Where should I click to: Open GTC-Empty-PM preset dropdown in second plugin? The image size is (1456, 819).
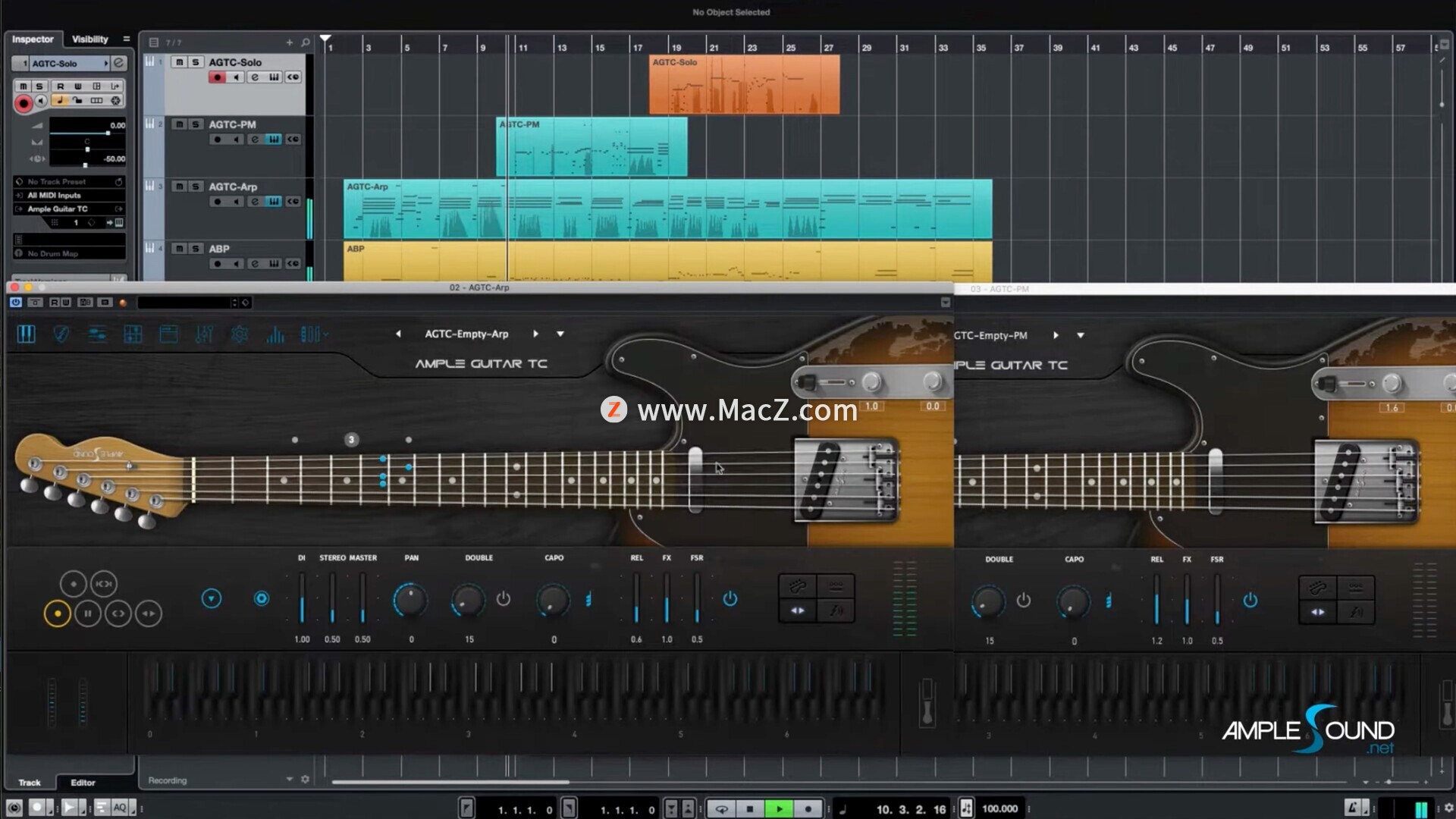1081,335
